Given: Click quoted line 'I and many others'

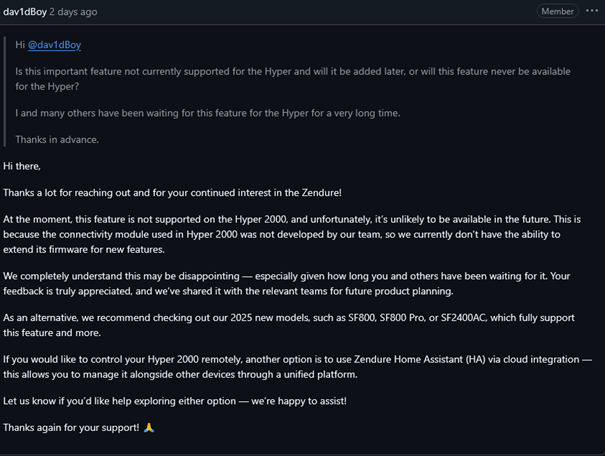Looking at the screenshot, I should (x=208, y=113).
